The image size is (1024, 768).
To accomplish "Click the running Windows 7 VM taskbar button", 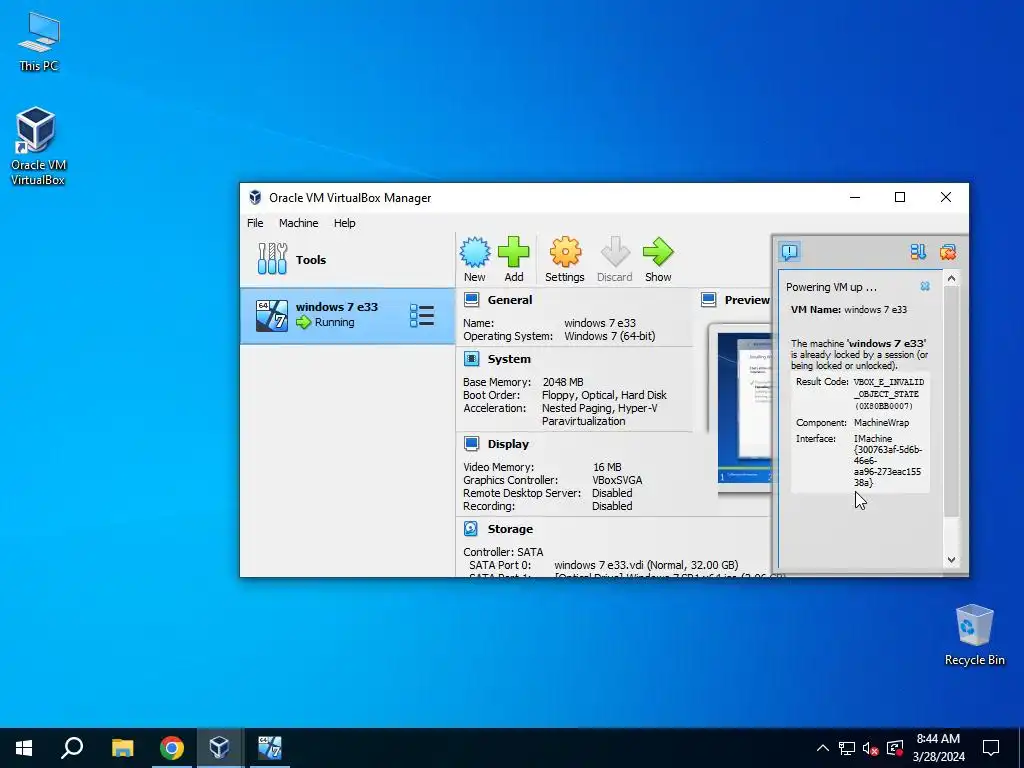I will coord(269,748).
